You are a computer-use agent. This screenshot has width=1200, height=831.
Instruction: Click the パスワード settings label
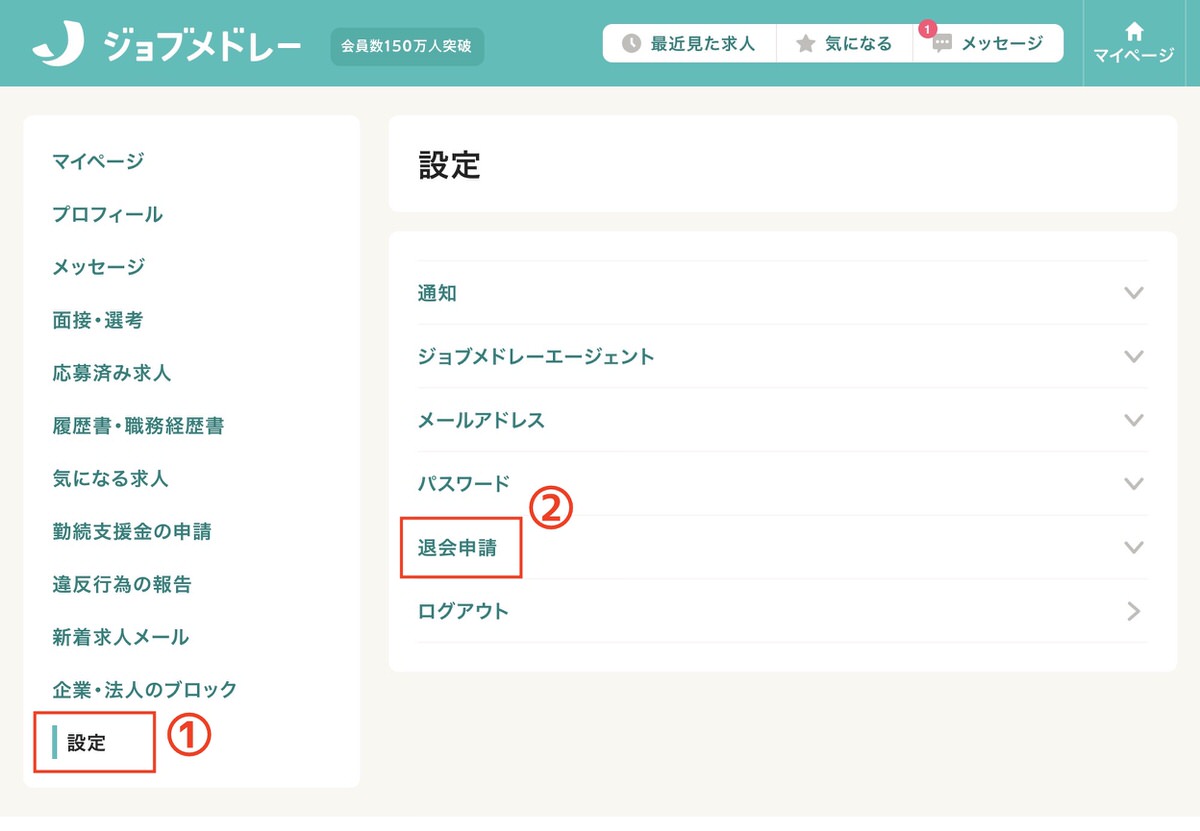pos(464,483)
